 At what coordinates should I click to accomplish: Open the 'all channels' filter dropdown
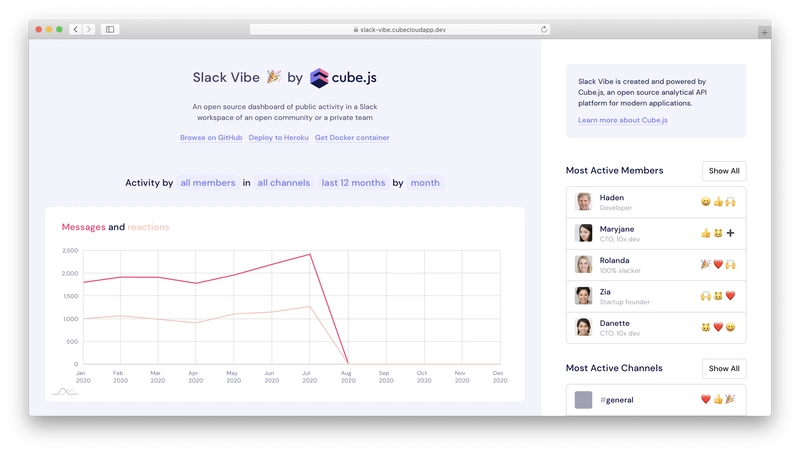284,183
